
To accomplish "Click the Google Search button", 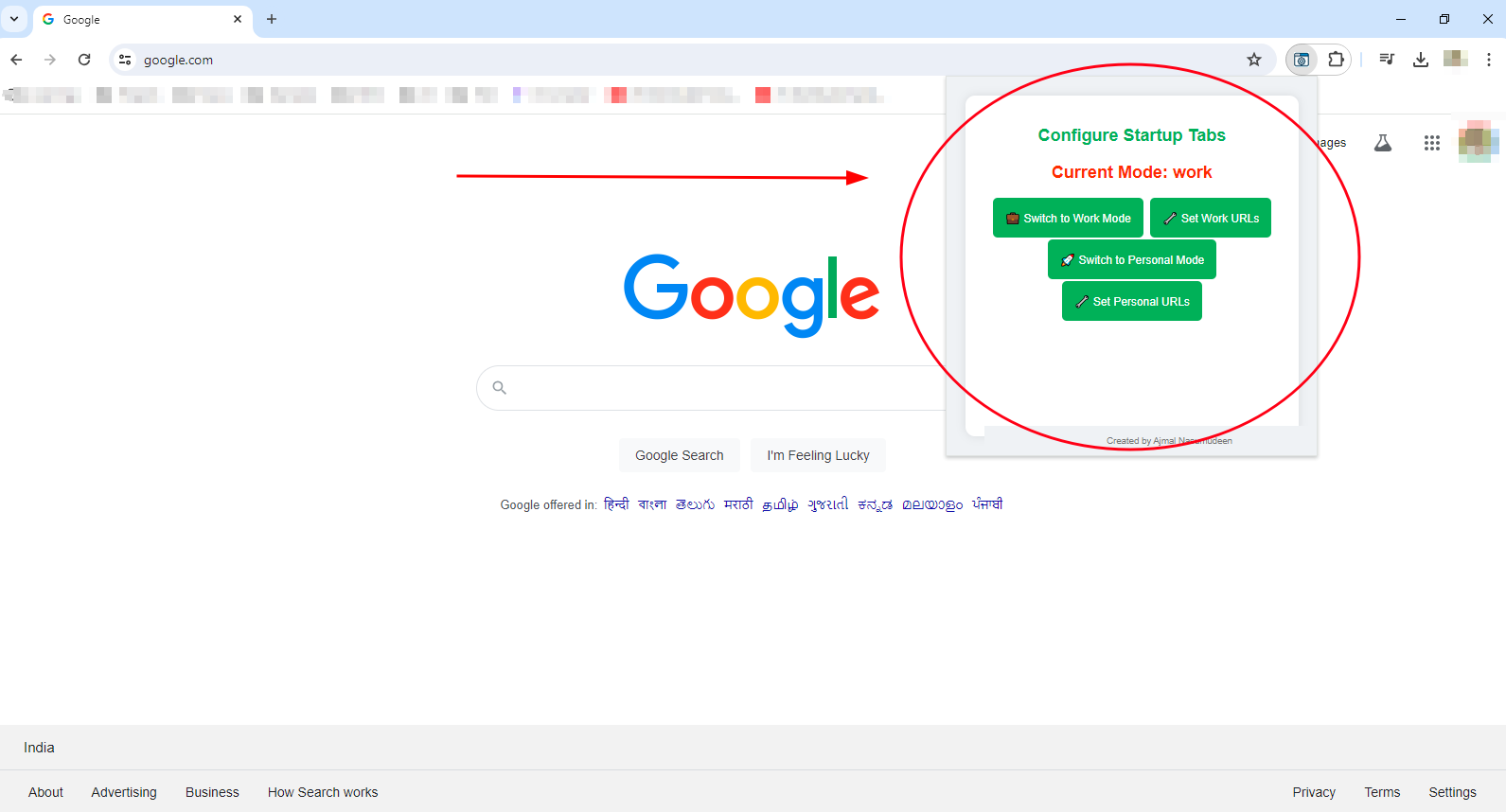I will coord(680,455).
